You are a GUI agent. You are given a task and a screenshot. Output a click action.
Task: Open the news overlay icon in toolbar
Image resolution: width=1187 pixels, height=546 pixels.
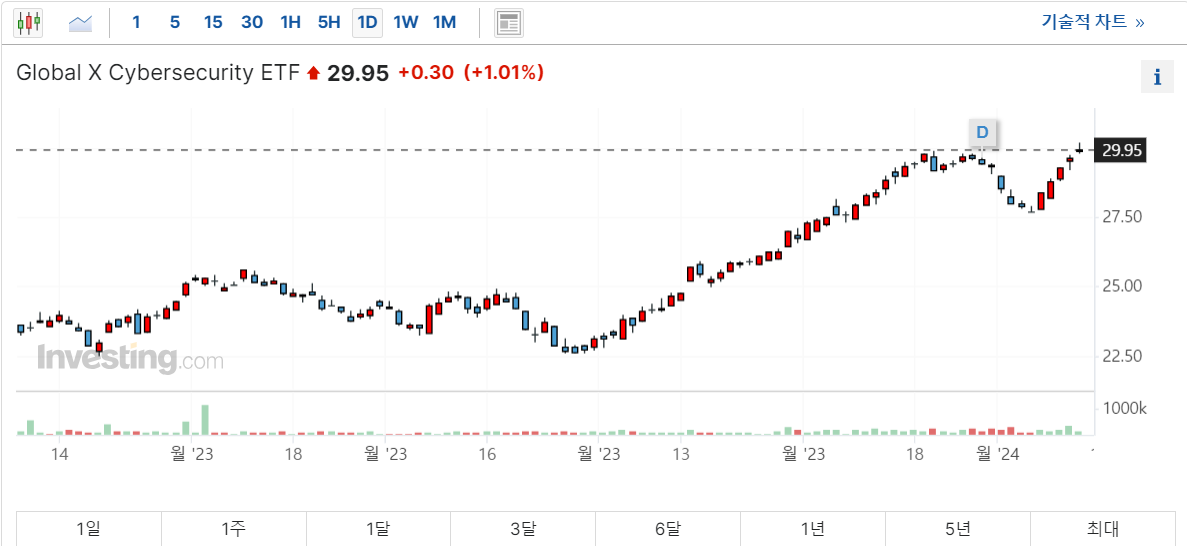(x=509, y=23)
